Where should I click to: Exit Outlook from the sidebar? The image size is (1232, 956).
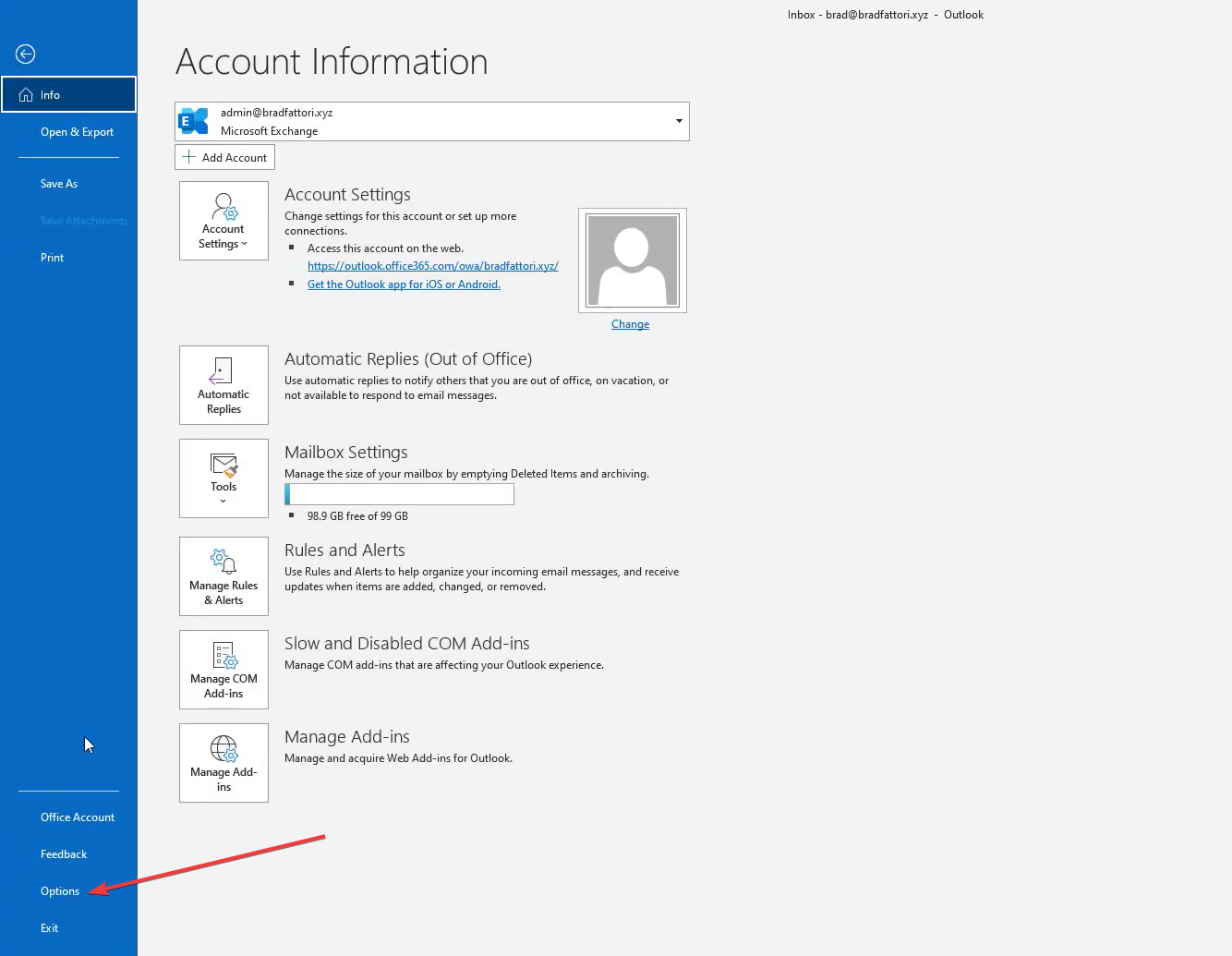point(49,928)
